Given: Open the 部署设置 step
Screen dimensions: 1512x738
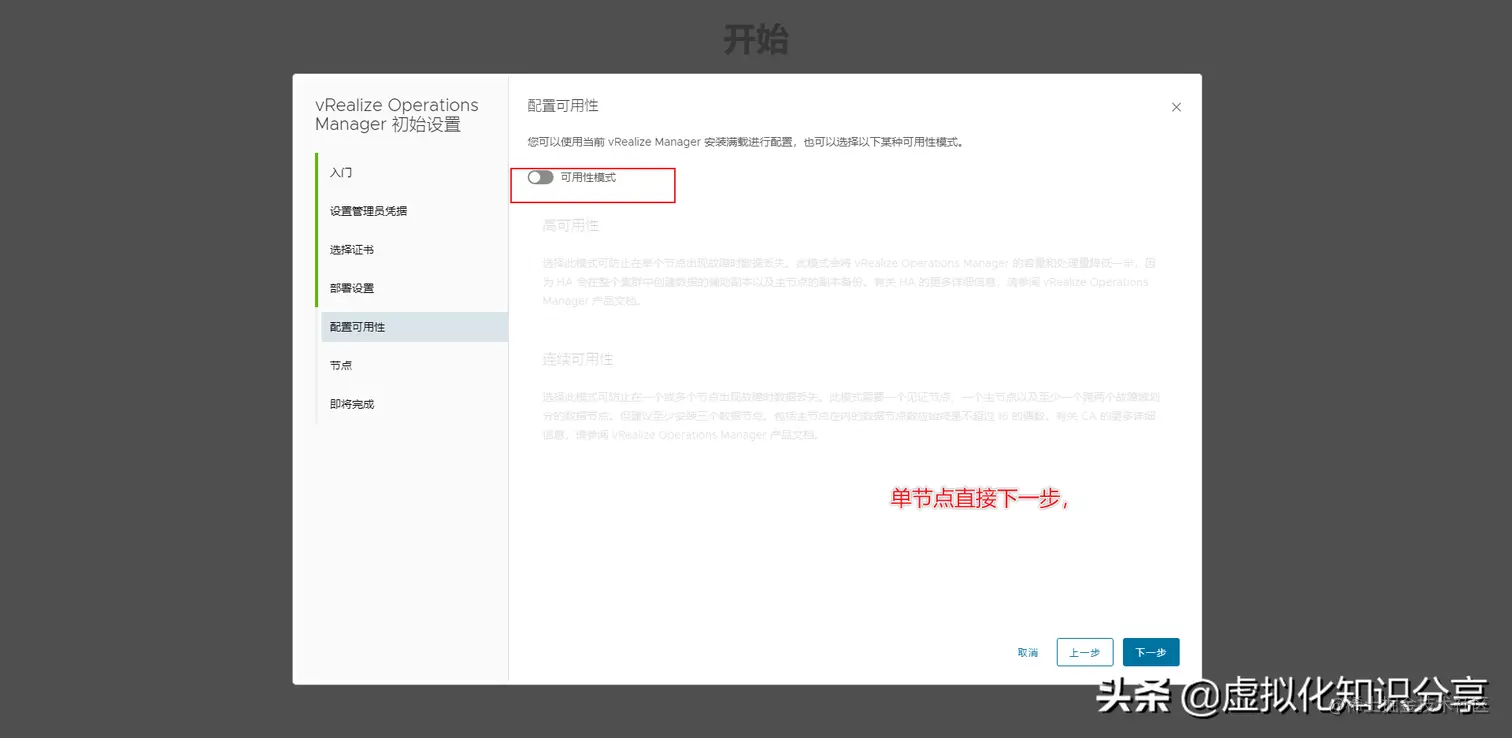Looking at the screenshot, I should click(x=352, y=287).
